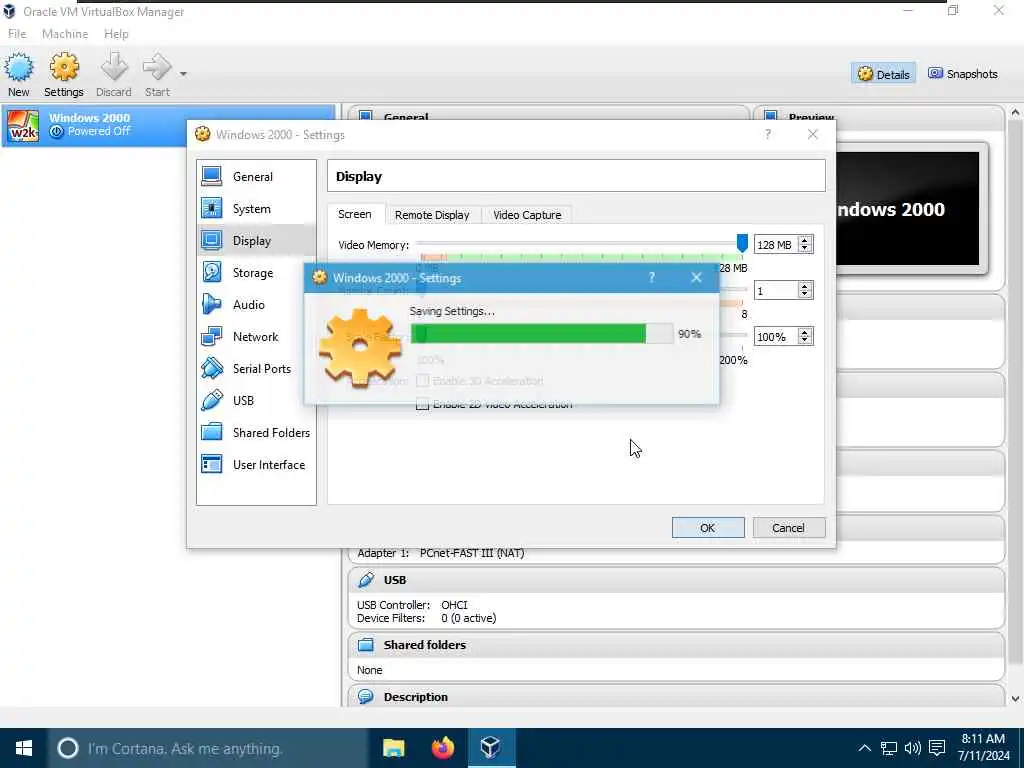Launch Firefox from the taskbar
This screenshot has height=768, width=1024.
[443, 748]
